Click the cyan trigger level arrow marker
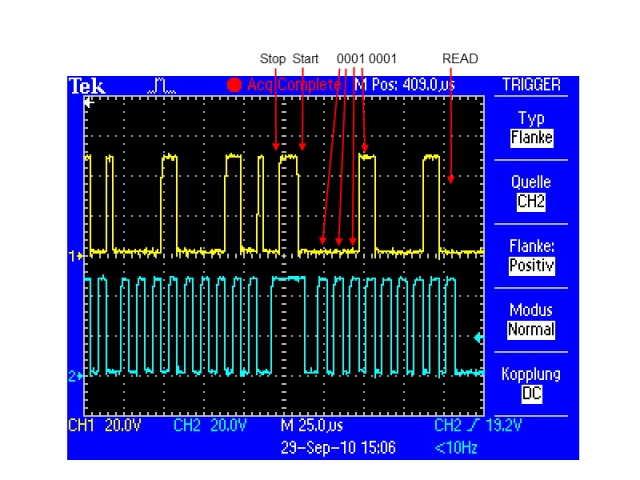The height and width of the screenshot is (480, 640). click(478, 338)
